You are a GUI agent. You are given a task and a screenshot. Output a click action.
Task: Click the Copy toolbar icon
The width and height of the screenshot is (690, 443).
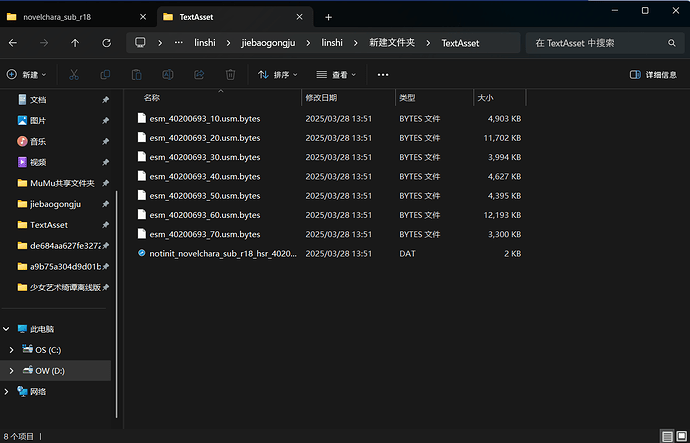(105, 75)
